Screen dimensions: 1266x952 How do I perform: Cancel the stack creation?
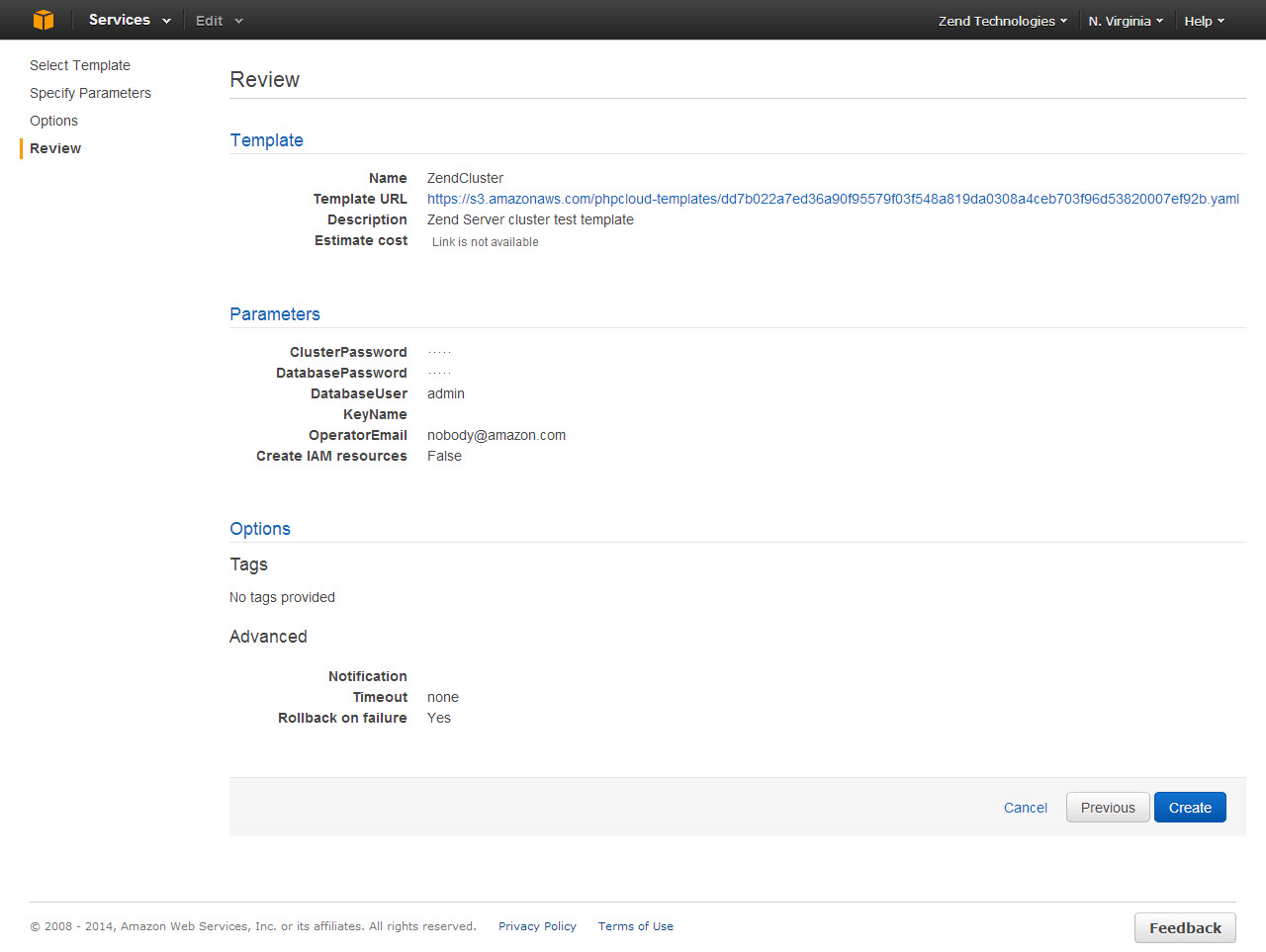[x=1025, y=808]
